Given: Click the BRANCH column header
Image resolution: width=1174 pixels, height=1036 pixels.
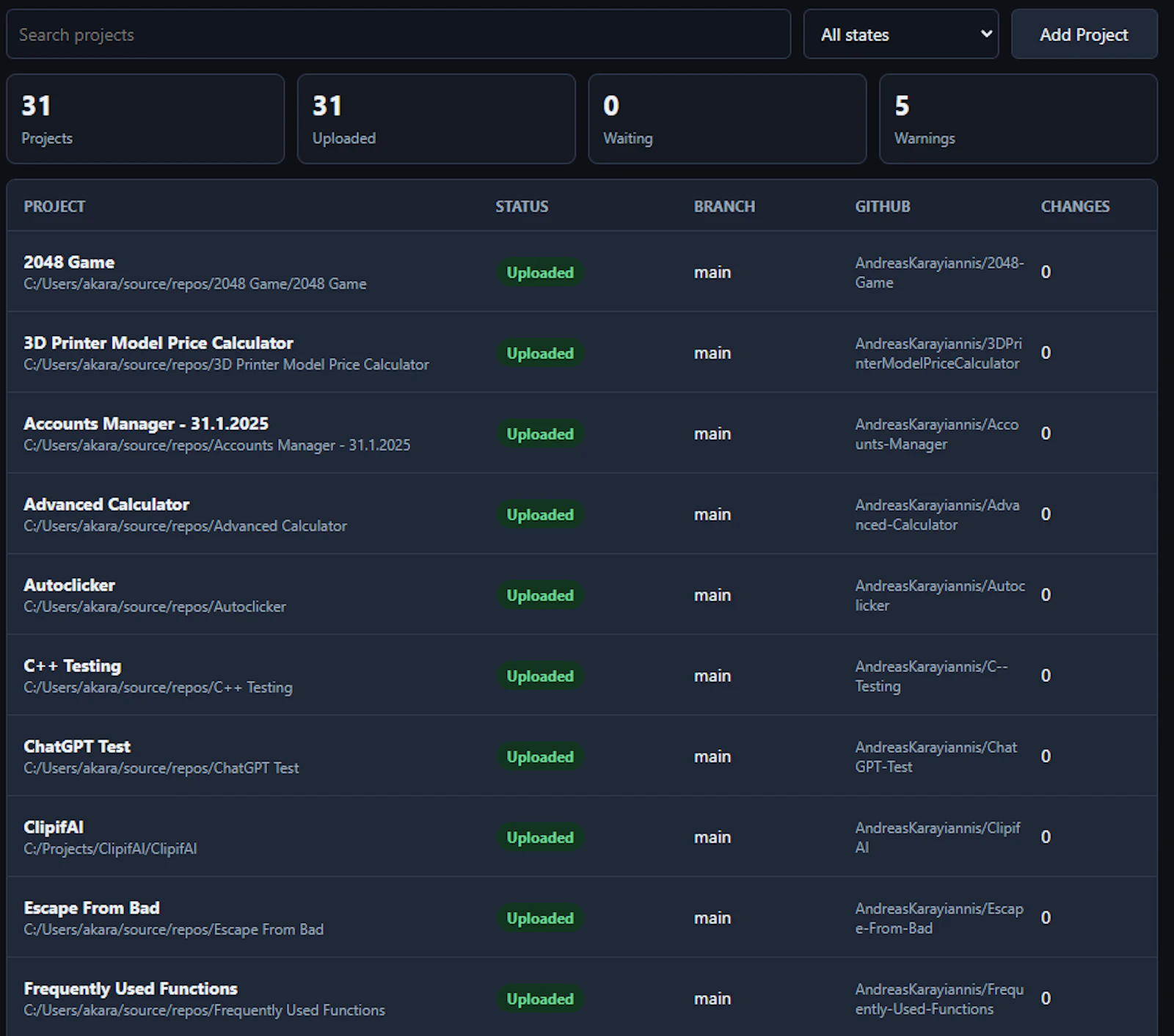Looking at the screenshot, I should 724,207.
